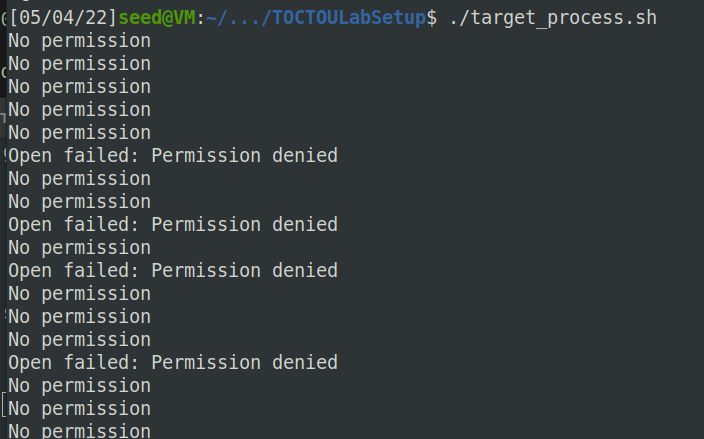Click the blue TOCTOULabSetup directory path
This screenshot has width=704, height=439.
[316, 18]
